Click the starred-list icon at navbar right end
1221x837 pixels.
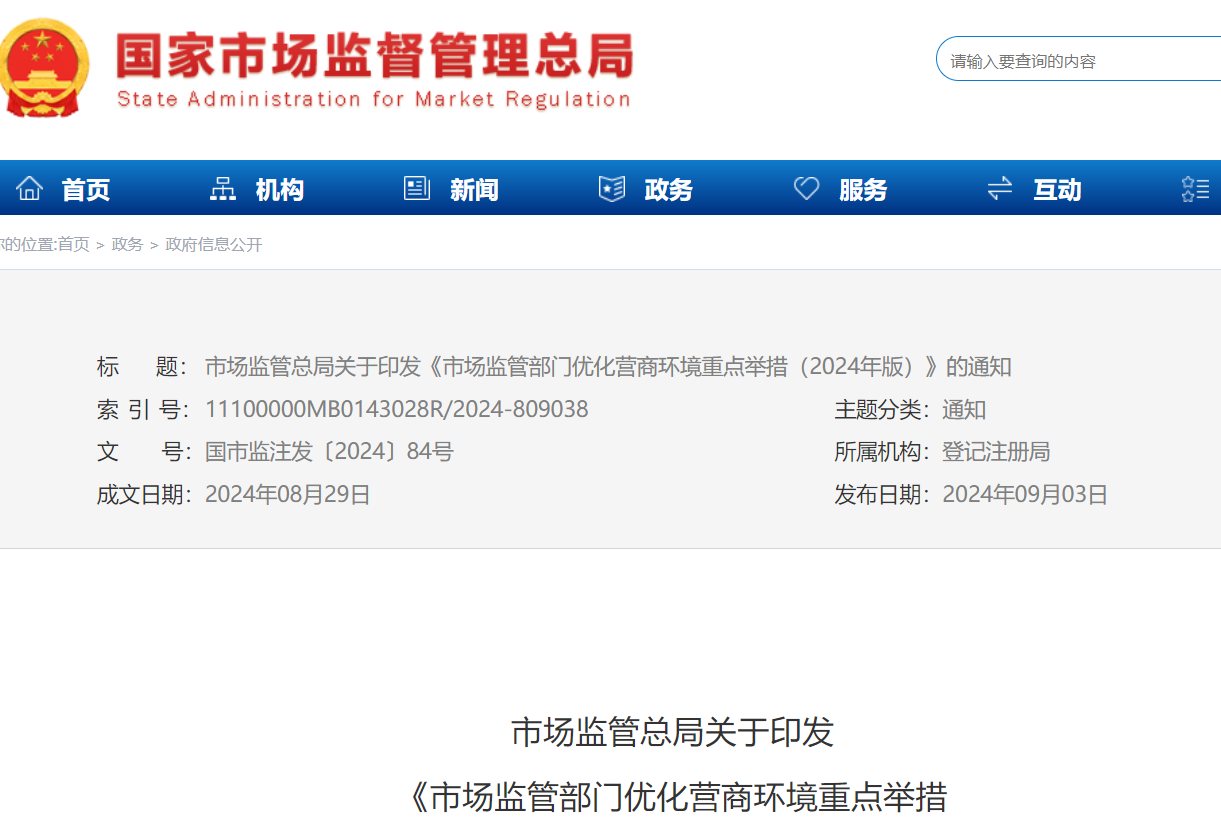1196,187
